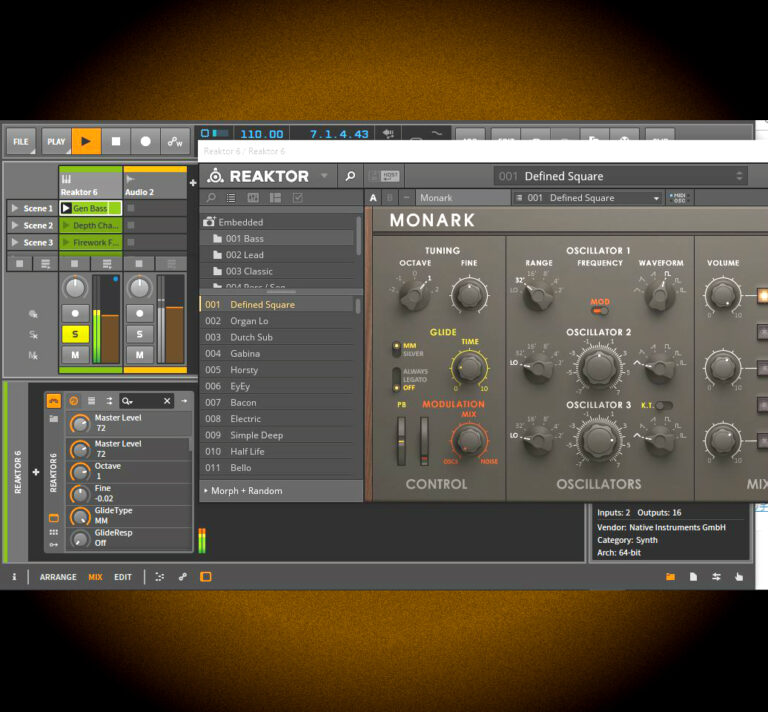
Task: Launch the Gen Bass clip
Action: (66, 208)
